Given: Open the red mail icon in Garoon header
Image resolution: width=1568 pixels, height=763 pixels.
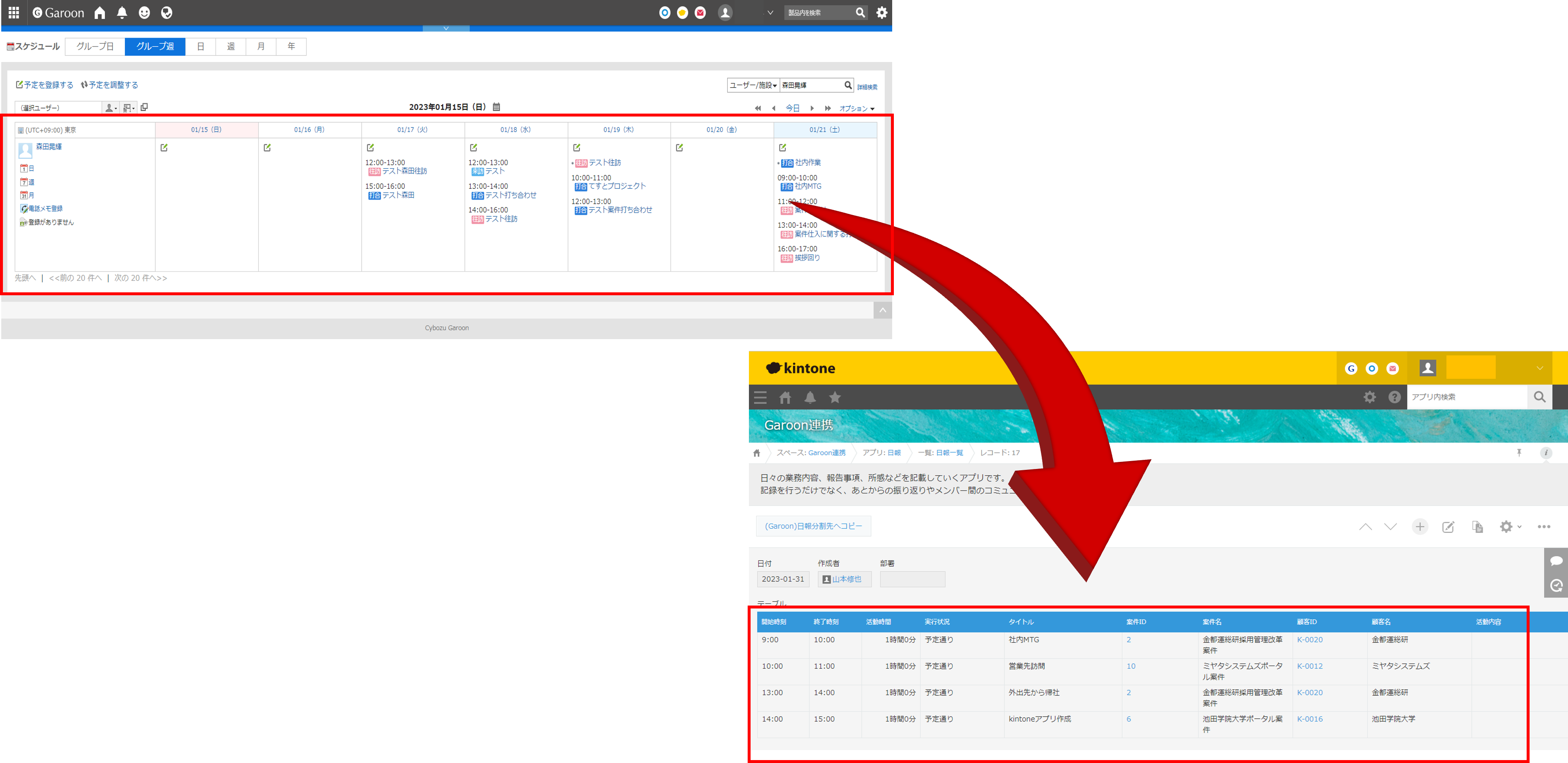Looking at the screenshot, I should pos(700,13).
